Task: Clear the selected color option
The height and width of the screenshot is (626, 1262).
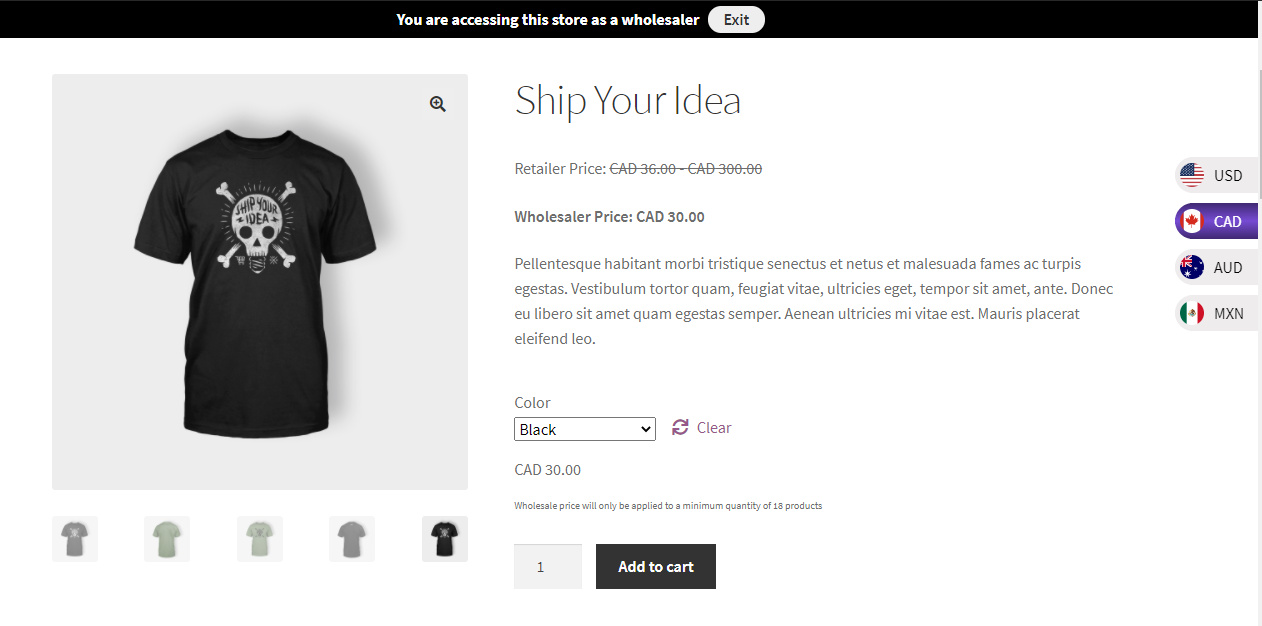Action: coord(714,428)
